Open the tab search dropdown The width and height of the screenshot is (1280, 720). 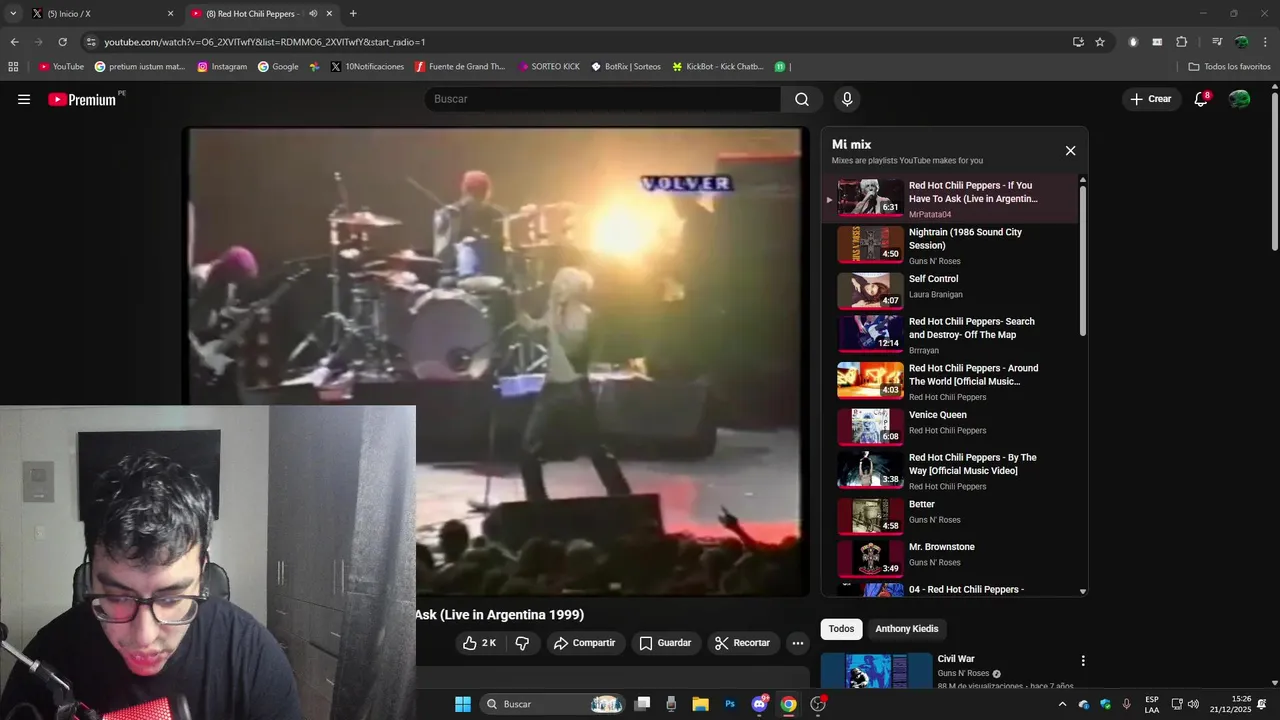(13, 14)
